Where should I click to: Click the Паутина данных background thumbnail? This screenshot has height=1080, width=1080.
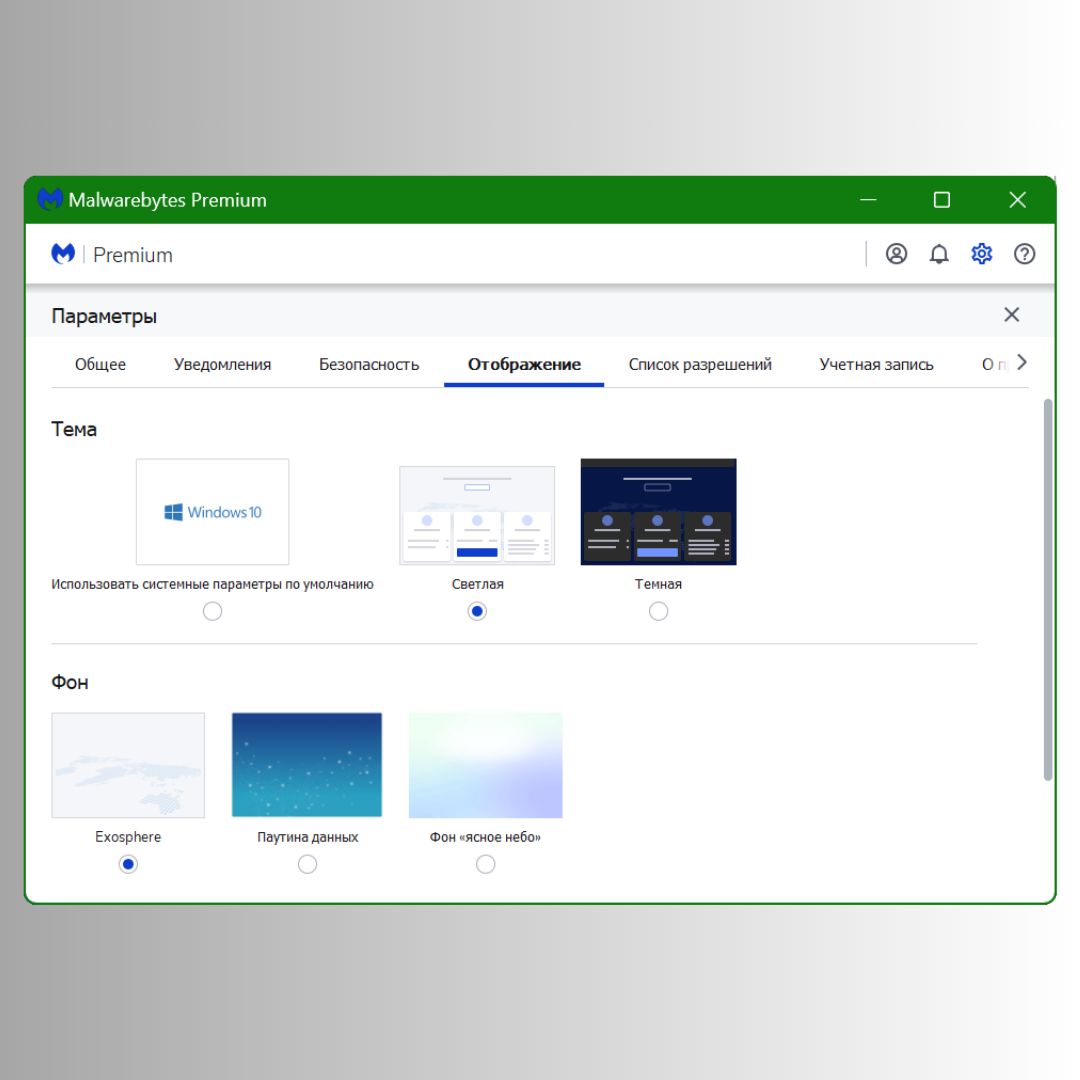click(307, 765)
